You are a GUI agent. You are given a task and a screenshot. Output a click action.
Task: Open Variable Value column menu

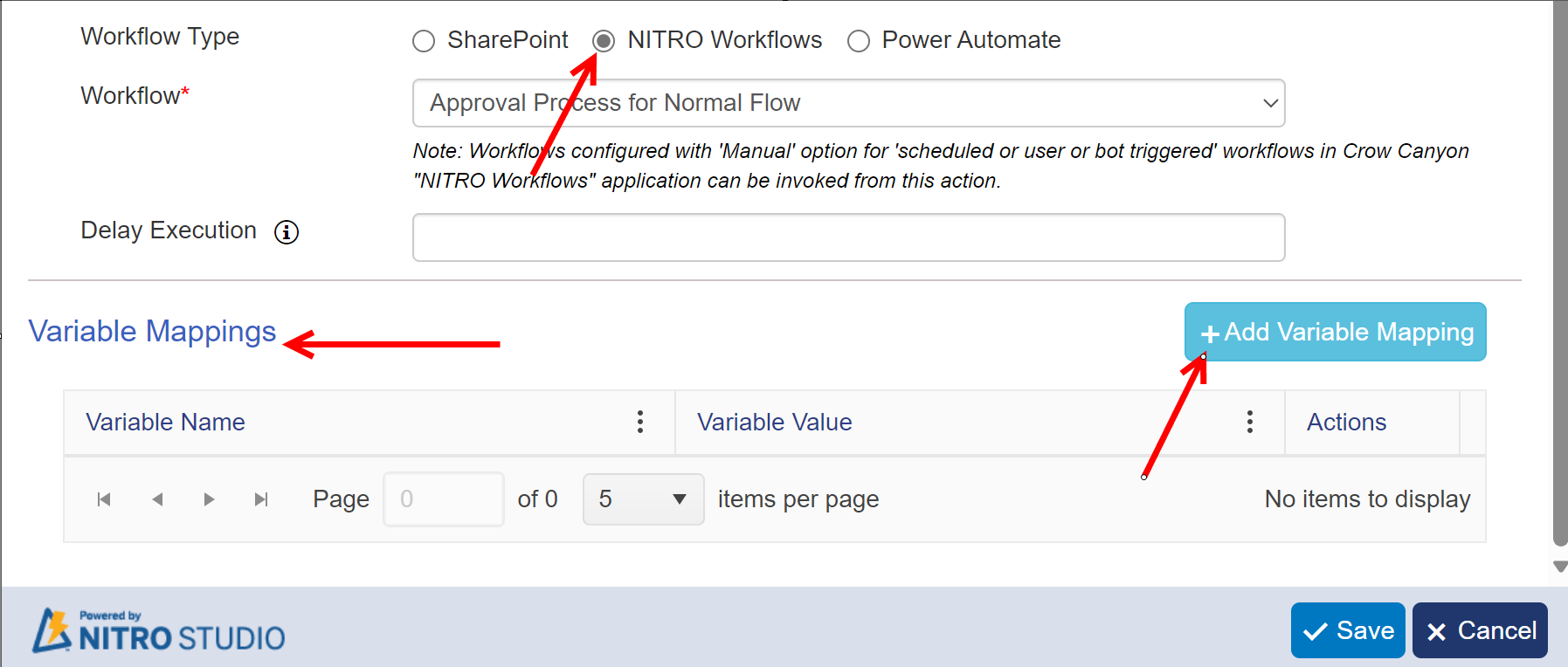click(1250, 422)
